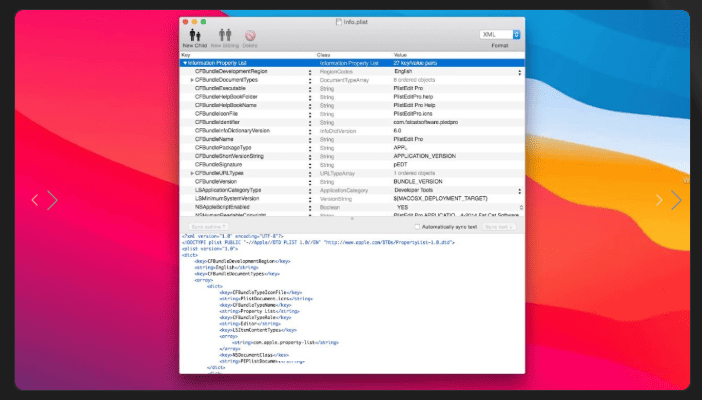Click the Value column header
Screen dimensions: 702x400
400,55
